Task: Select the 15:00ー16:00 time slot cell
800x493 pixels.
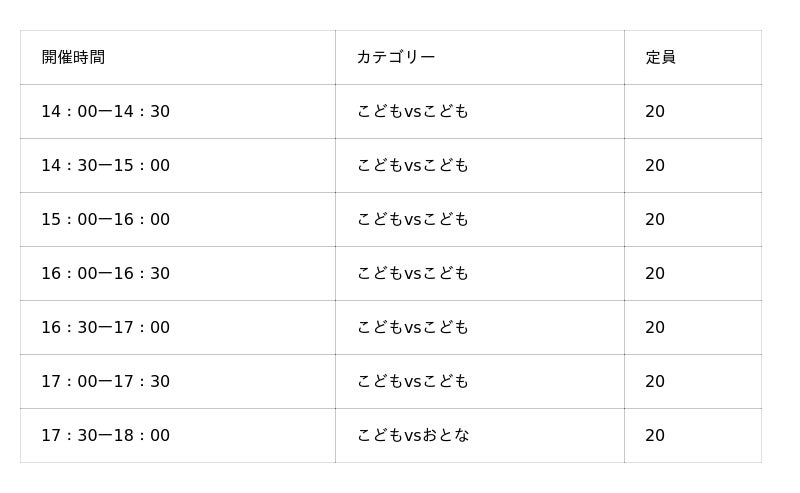Action: pyautogui.click(x=178, y=219)
